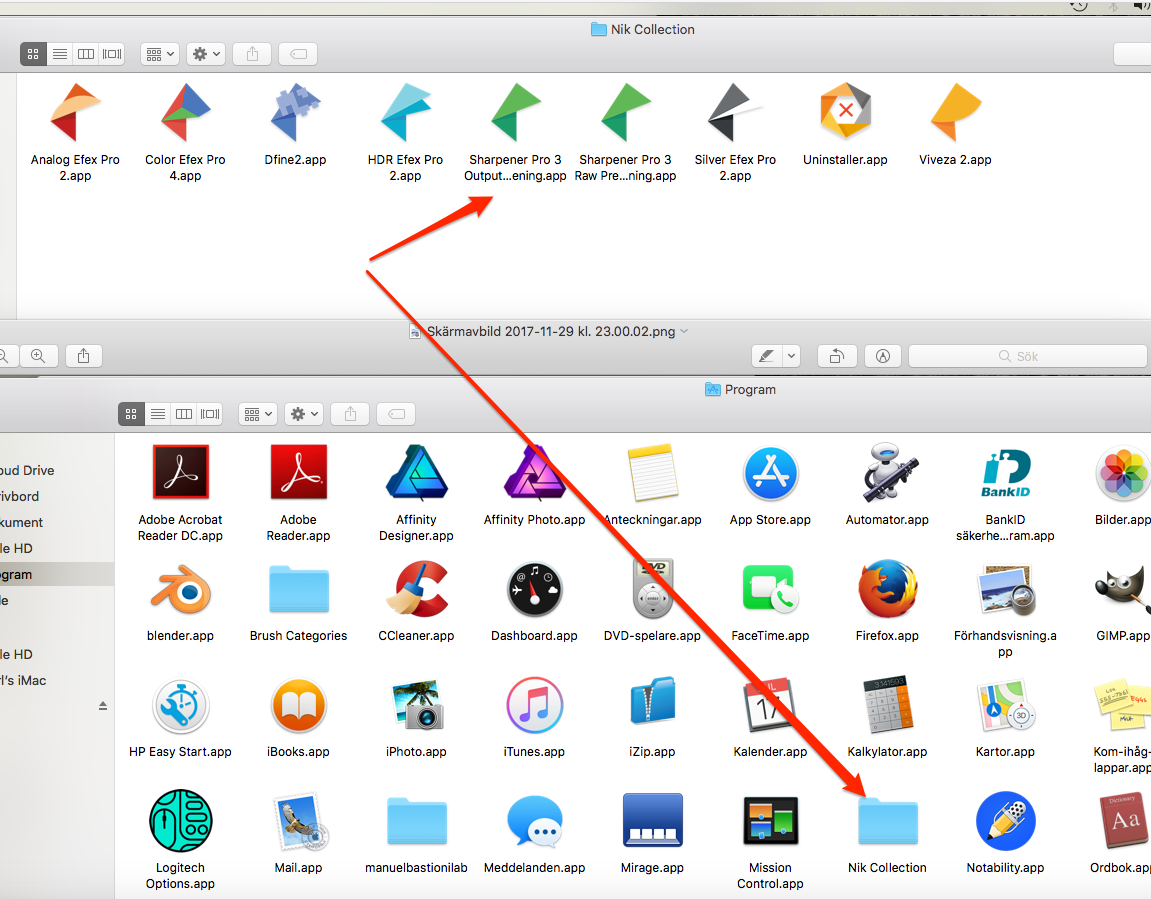Select the Nik Collection folder in Program
Image resolution: width=1151 pixels, height=899 pixels.
(887, 821)
